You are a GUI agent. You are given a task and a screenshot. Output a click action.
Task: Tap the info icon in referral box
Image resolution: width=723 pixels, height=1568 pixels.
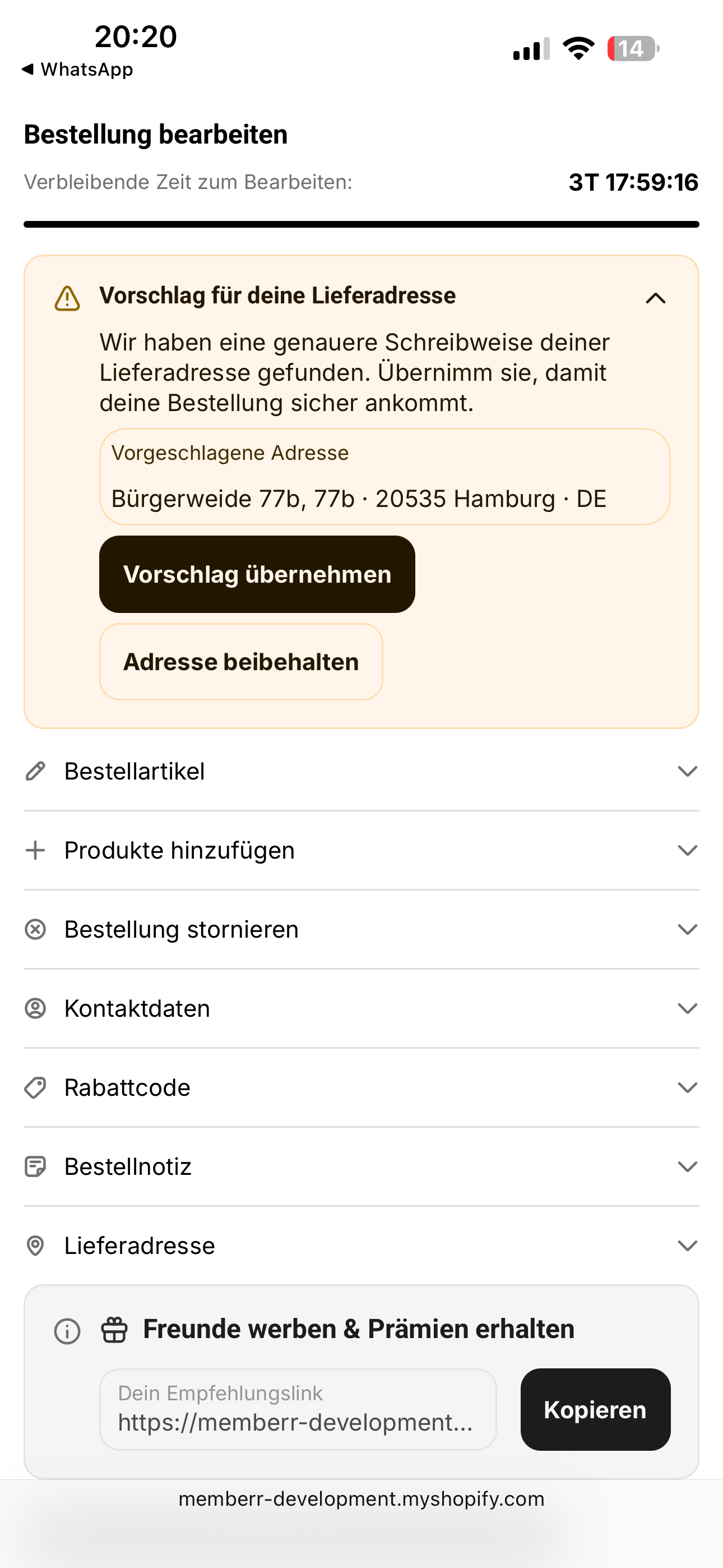pos(67,1331)
